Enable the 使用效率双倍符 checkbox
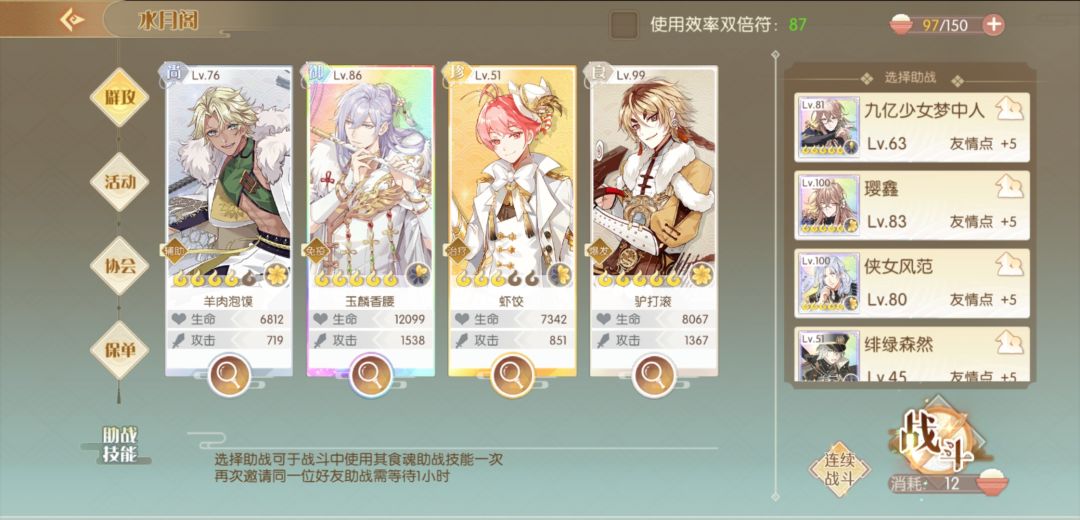 pos(624,25)
